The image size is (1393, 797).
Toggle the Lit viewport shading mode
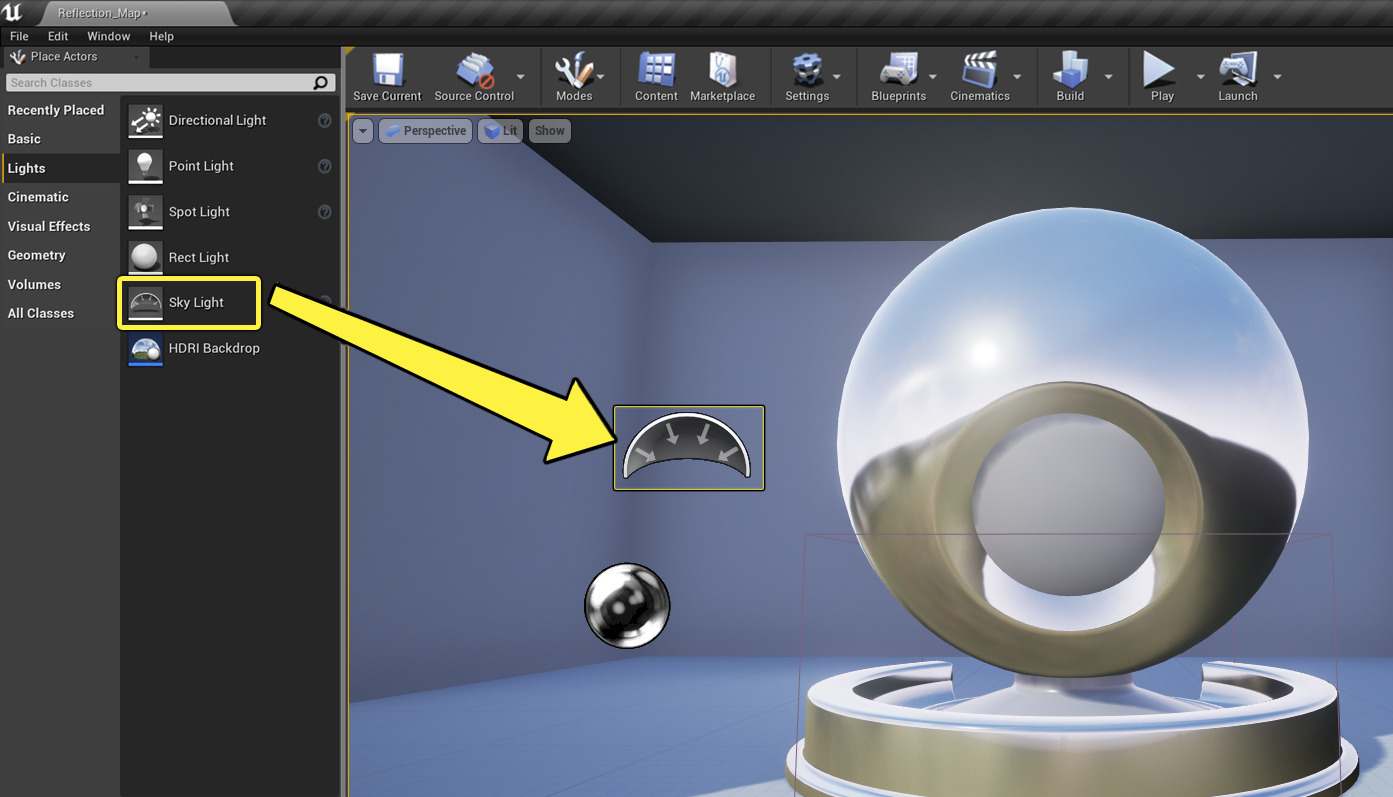[x=500, y=130]
